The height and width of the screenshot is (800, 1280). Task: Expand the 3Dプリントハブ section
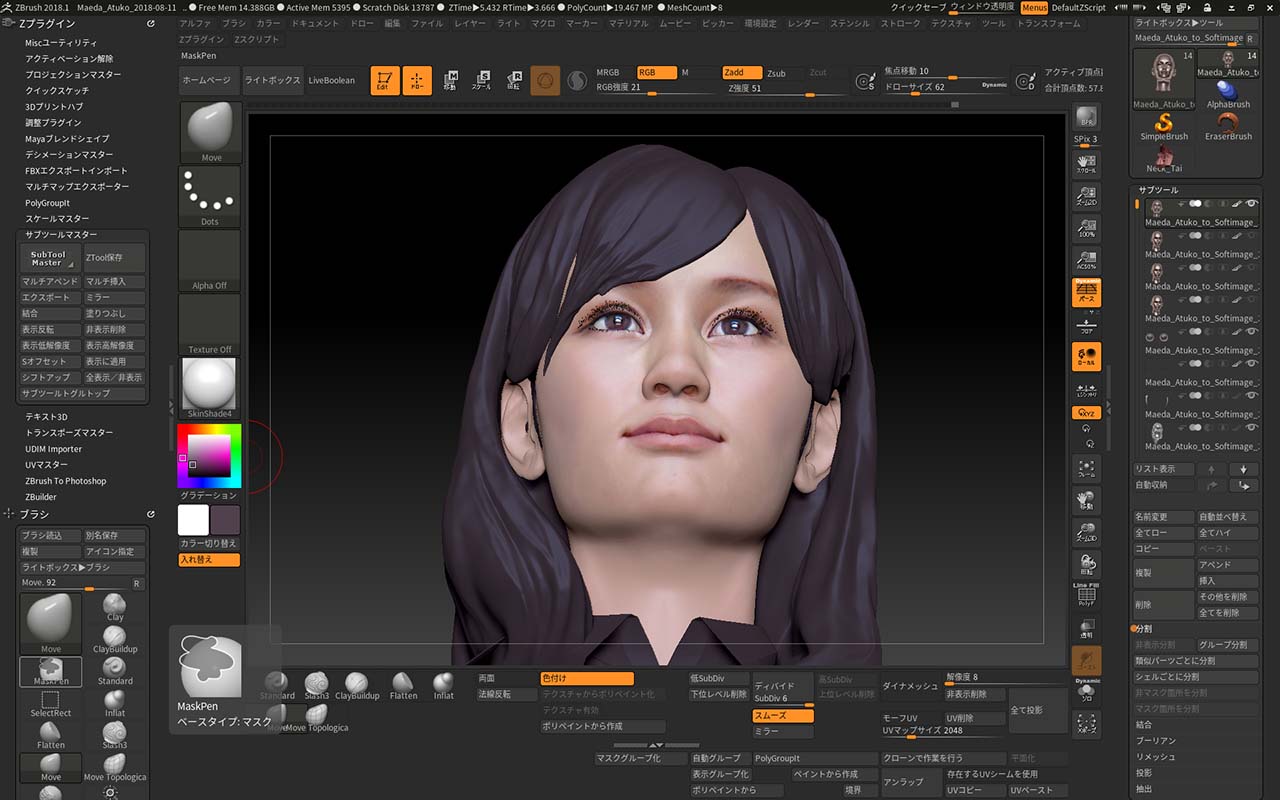click(54, 107)
